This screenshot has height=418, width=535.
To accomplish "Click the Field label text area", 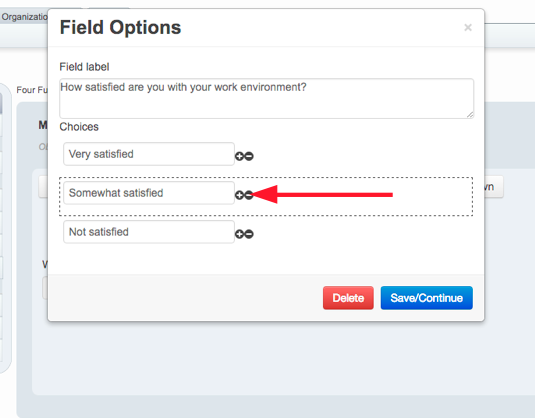I will 266,99.
